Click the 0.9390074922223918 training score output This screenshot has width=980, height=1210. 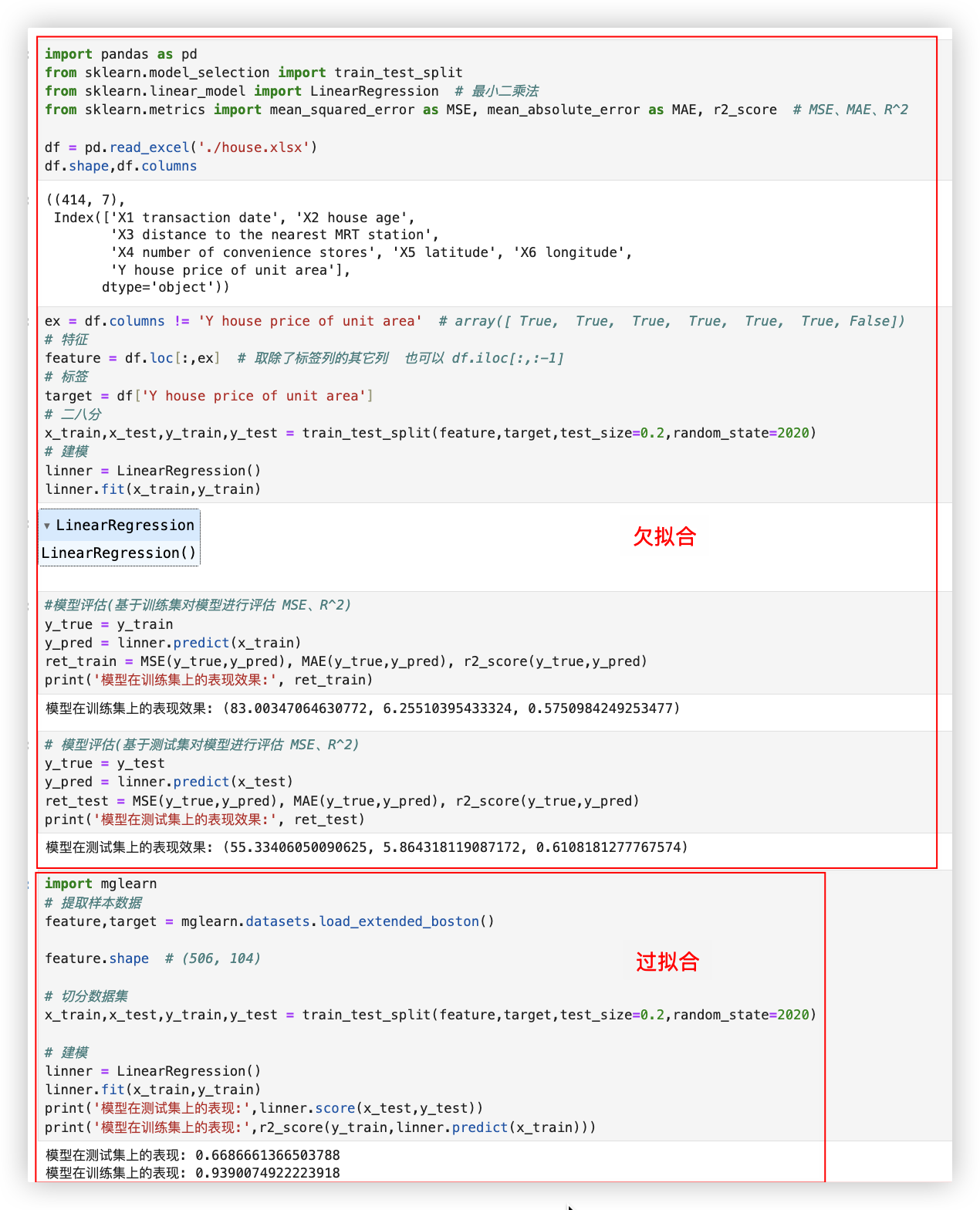(x=267, y=1173)
